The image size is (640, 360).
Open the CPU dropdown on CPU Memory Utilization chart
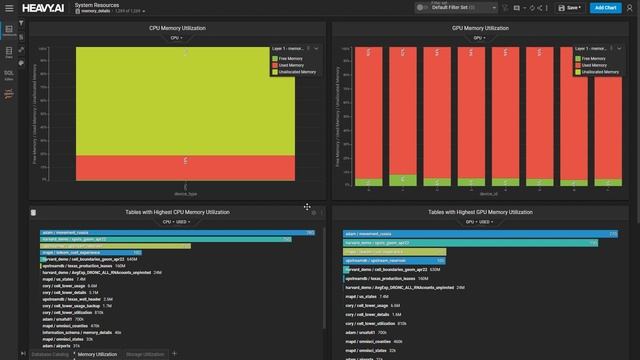[177, 38]
